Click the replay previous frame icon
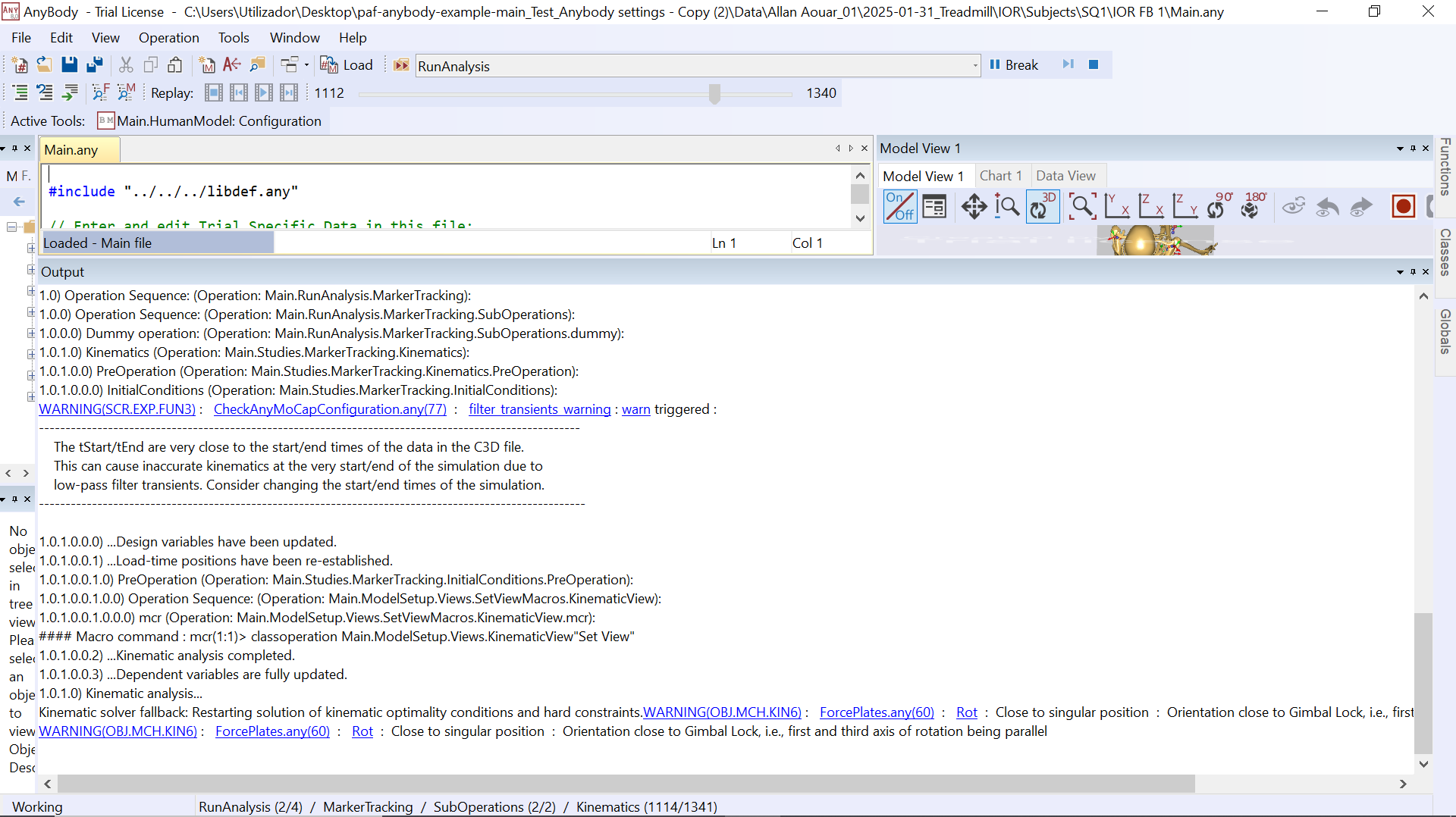The height and width of the screenshot is (817, 1456). click(x=239, y=92)
